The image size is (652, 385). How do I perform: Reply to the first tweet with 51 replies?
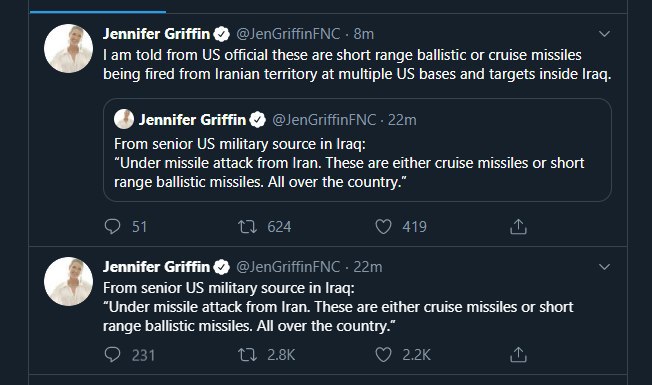(112, 227)
